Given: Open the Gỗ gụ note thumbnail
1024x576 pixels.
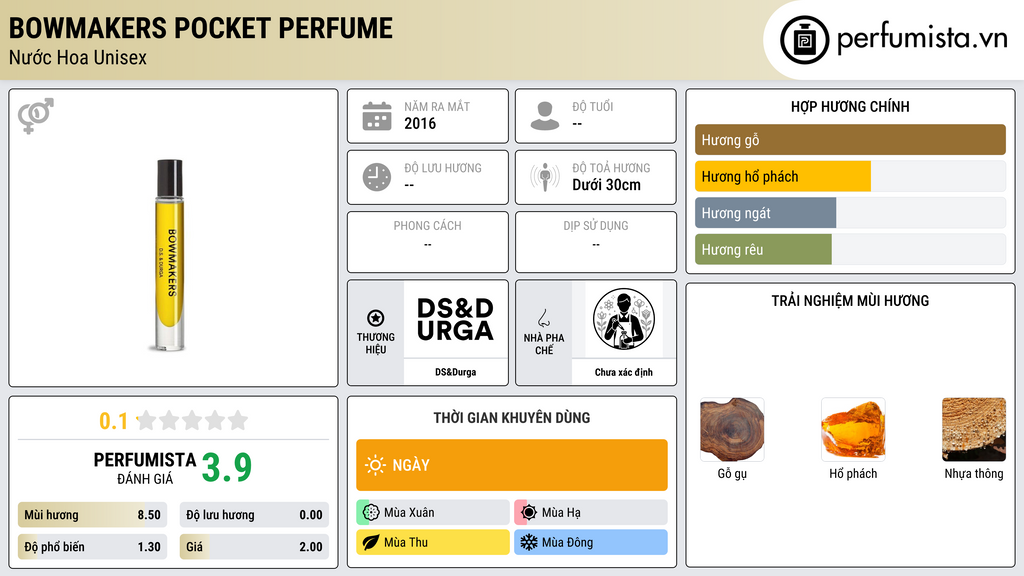Looking at the screenshot, I should (x=731, y=429).
